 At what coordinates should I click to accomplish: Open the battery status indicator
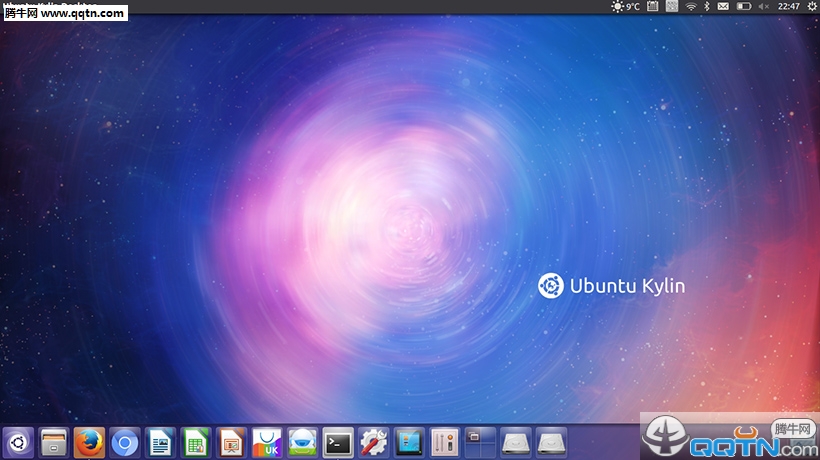(744, 6)
